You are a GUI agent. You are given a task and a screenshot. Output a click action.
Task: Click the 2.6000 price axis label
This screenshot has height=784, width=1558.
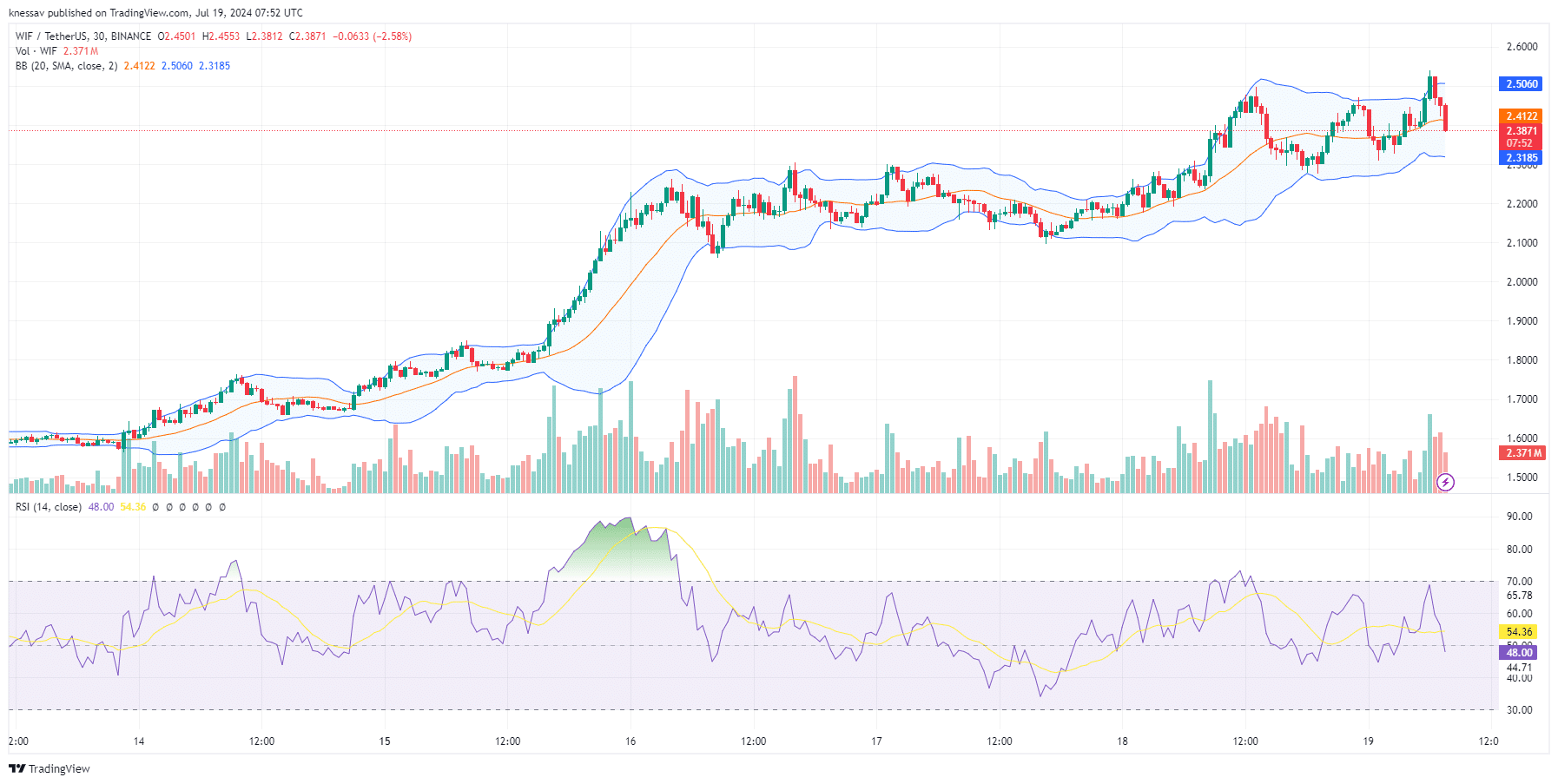click(1522, 47)
